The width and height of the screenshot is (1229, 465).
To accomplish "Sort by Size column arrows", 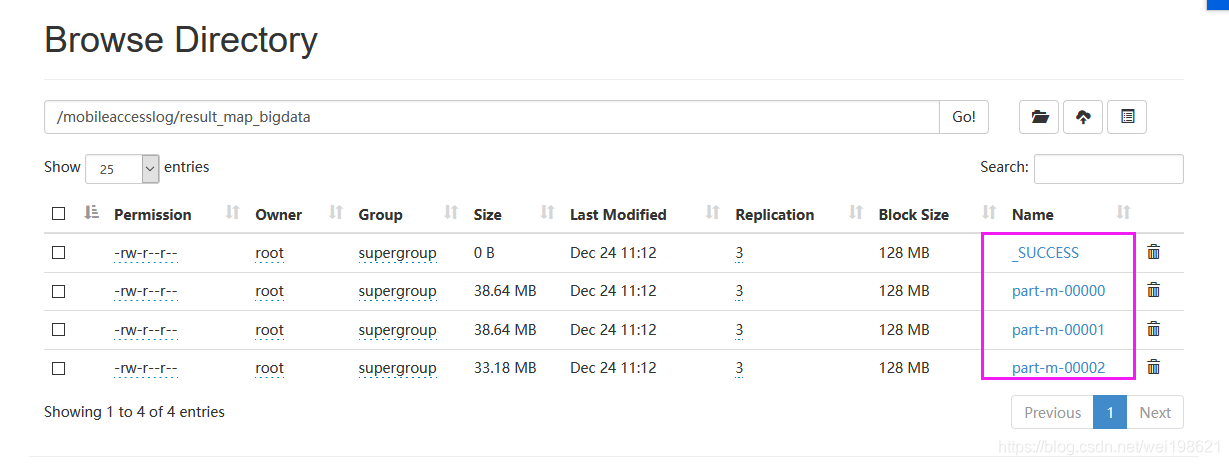I will click(x=547, y=213).
